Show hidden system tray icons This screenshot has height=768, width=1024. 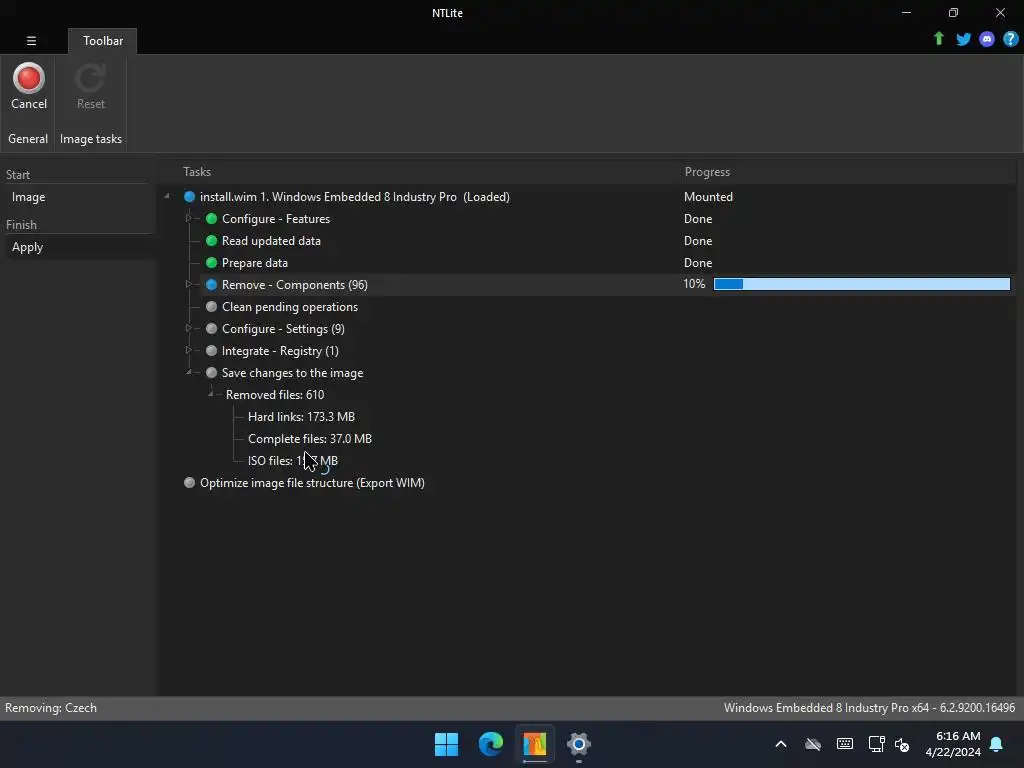click(x=781, y=744)
